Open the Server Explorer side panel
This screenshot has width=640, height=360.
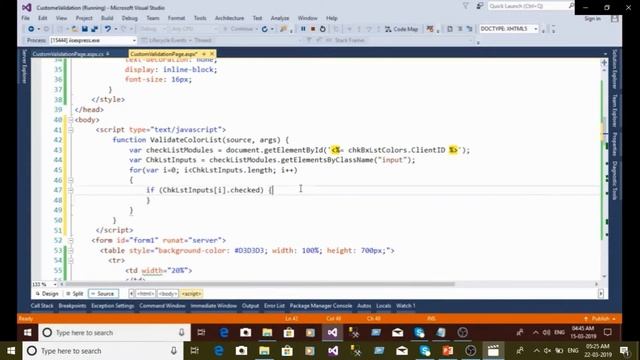[x=24, y=67]
